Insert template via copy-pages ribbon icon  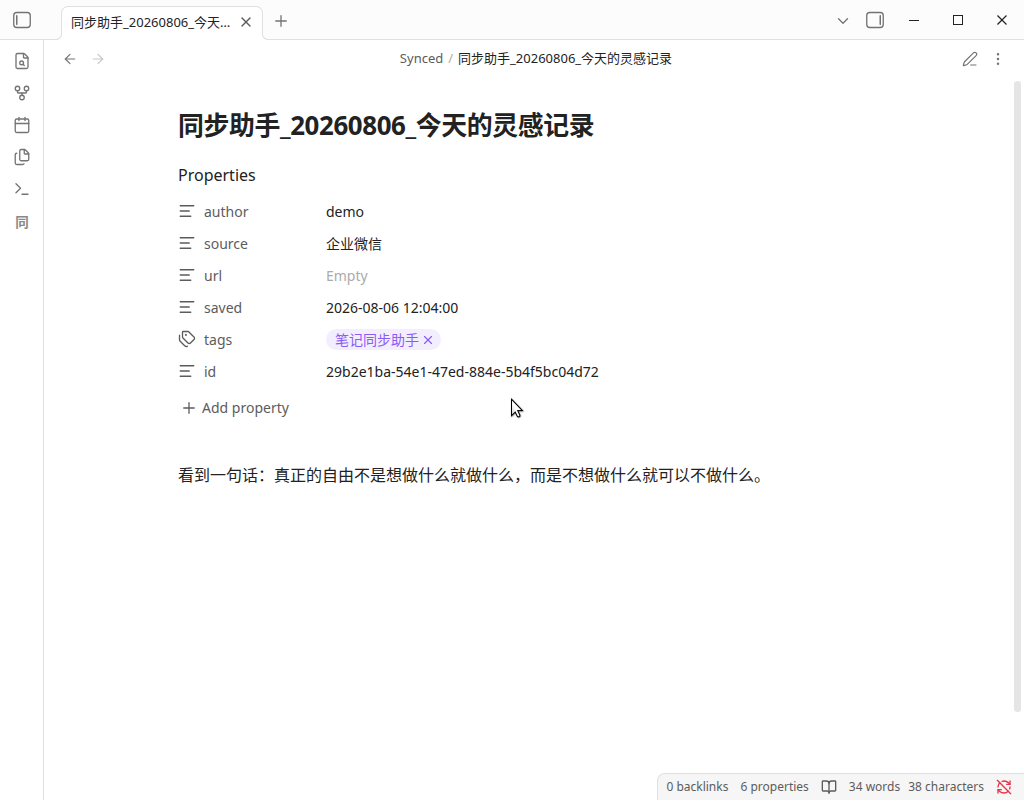(22, 157)
